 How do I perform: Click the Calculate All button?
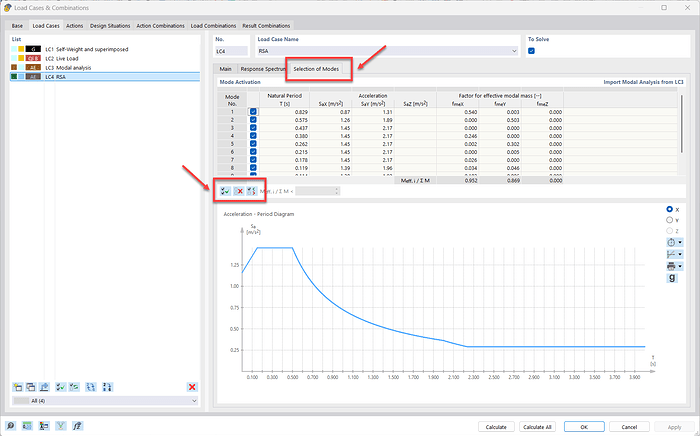536,426
